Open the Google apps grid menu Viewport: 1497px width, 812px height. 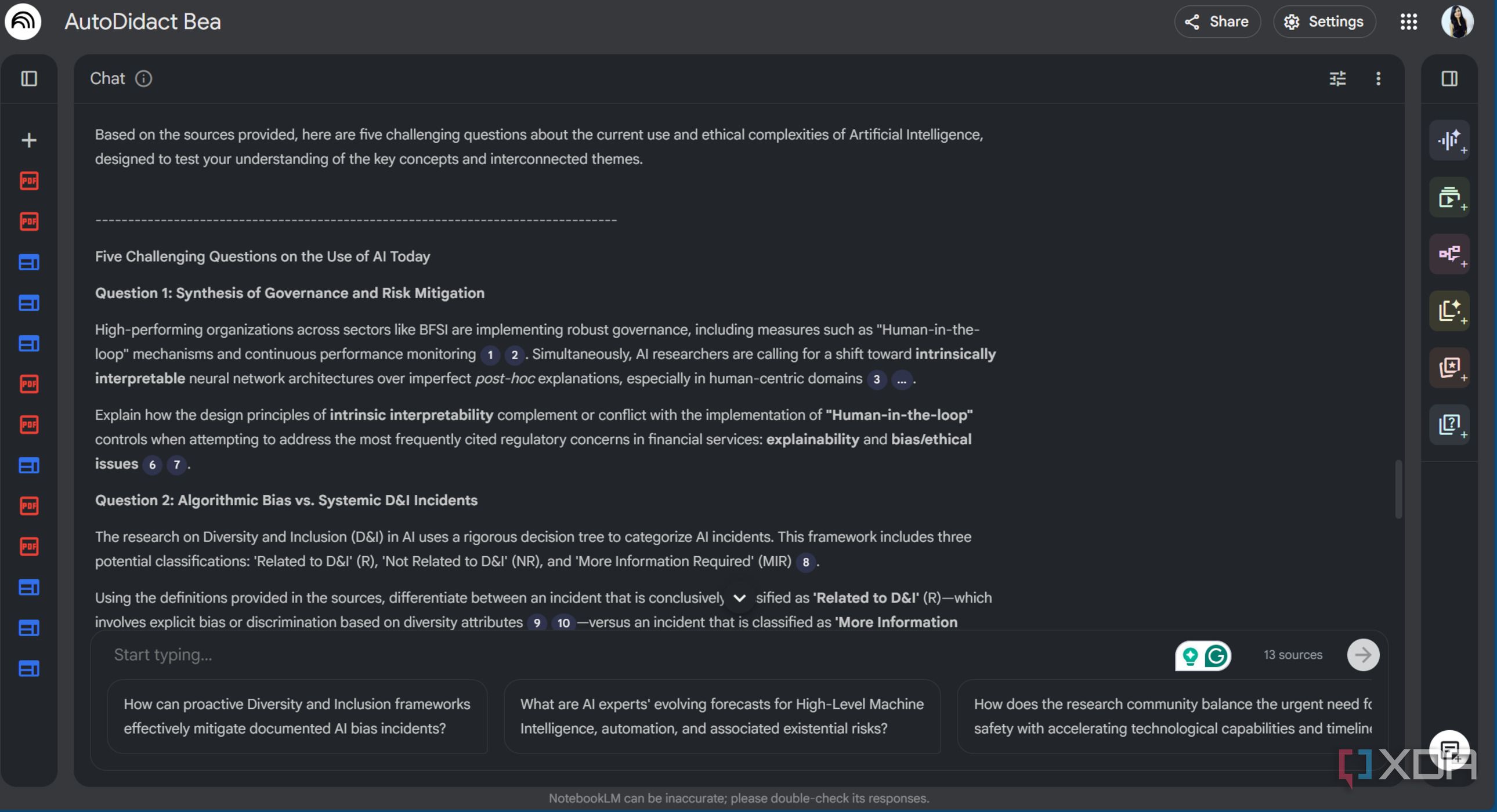click(x=1408, y=22)
